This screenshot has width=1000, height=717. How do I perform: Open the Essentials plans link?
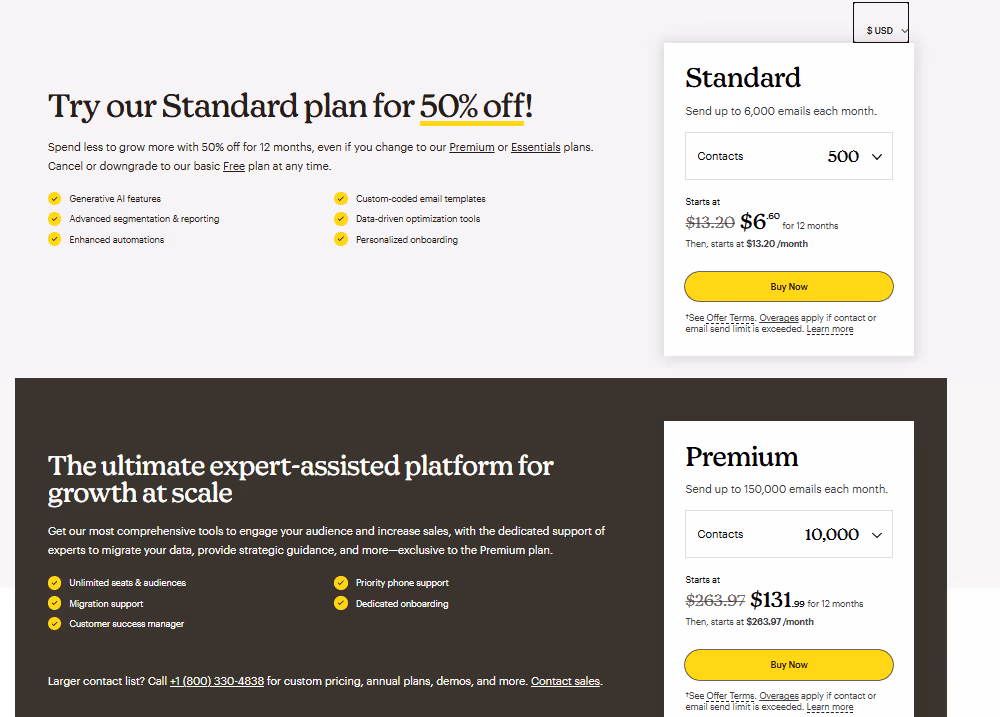pos(536,147)
